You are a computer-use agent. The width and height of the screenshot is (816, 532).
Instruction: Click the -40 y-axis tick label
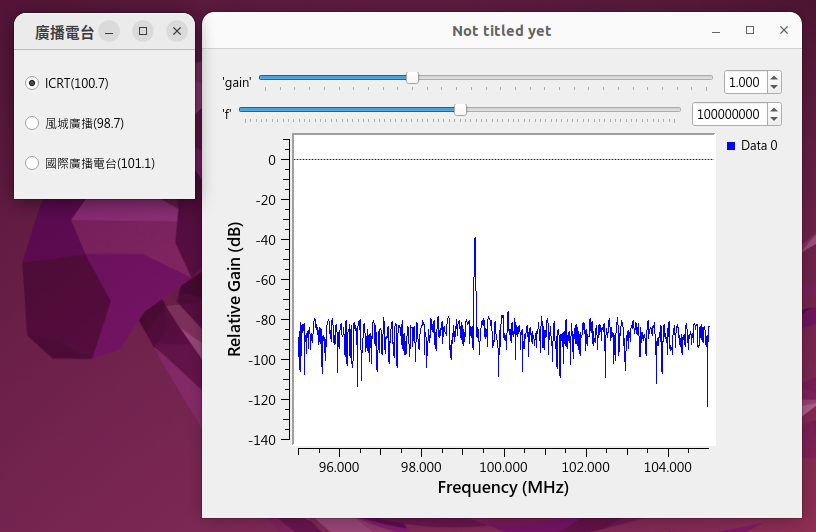[265, 240]
